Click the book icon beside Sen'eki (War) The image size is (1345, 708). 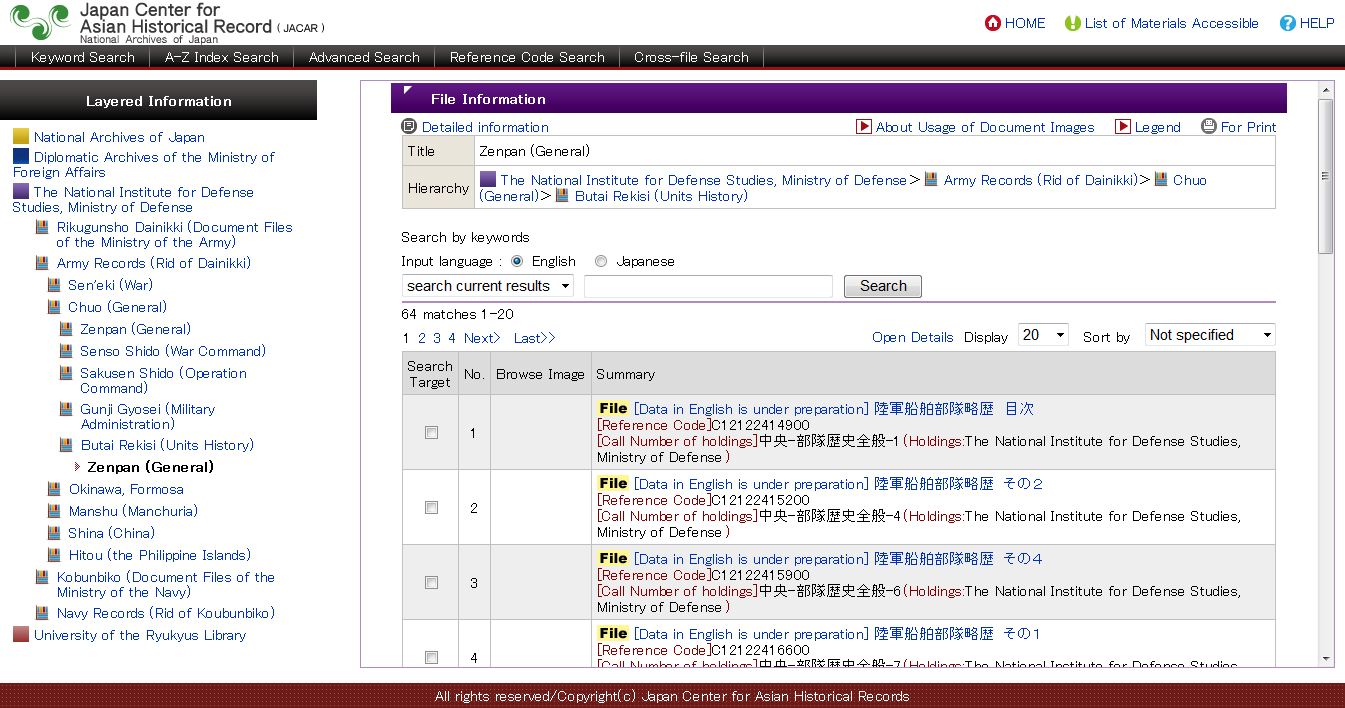point(54,285)
